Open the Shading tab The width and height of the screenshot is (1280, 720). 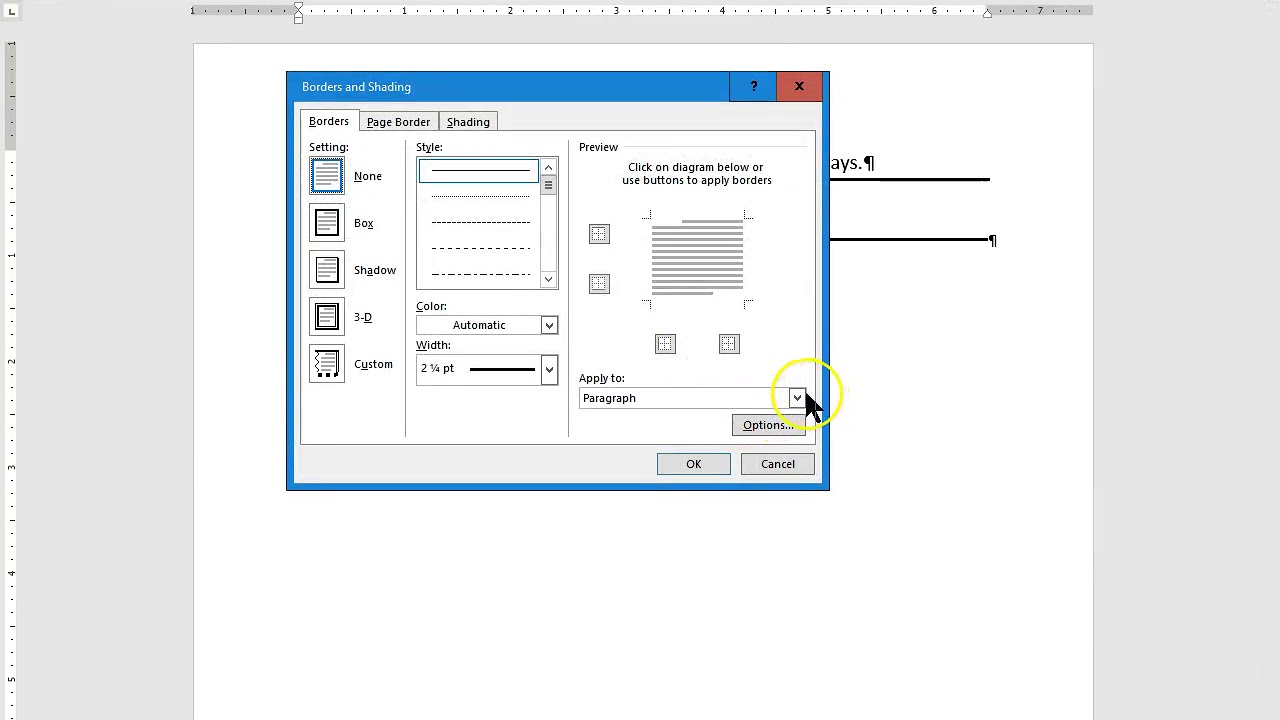click(x=468, y=122)
